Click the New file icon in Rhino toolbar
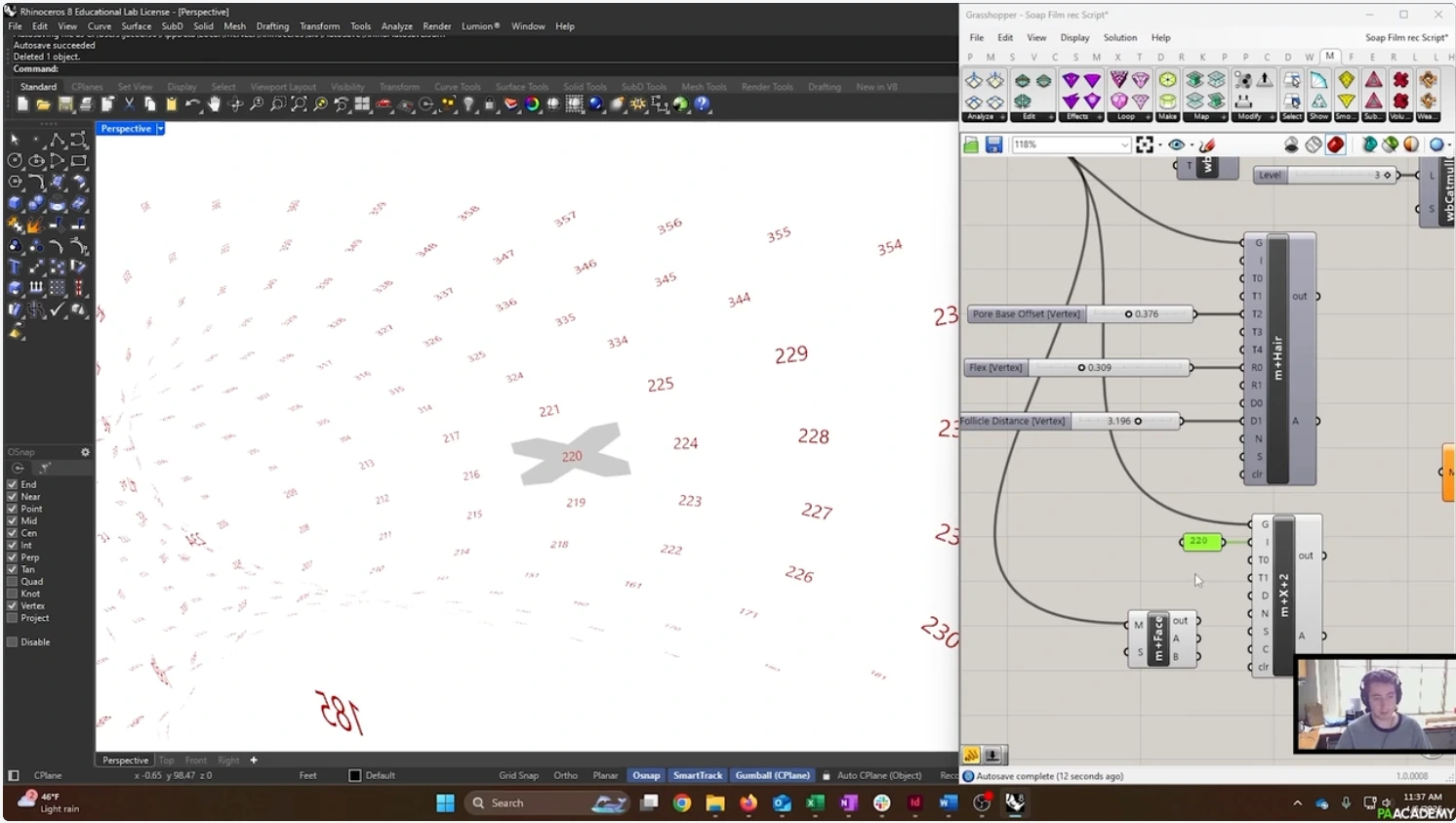This screenshot has height=823, width=1456. pyautogui.click(x=22, y=103)
